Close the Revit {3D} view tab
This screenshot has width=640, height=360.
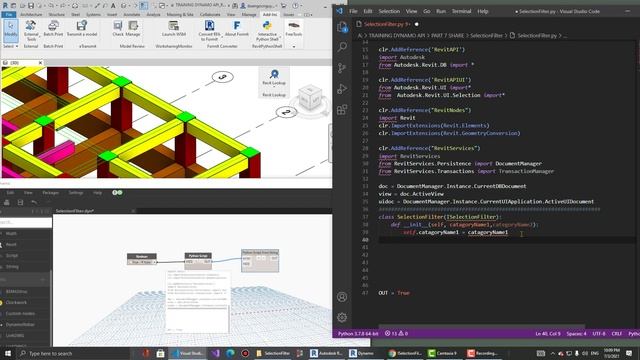[40, 63]
